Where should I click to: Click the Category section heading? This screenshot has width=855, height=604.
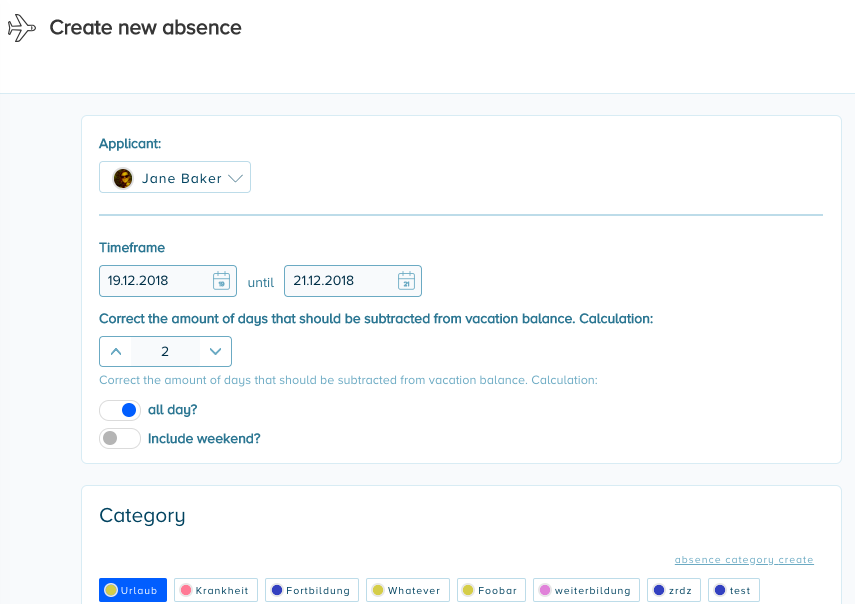pos(142,516)
